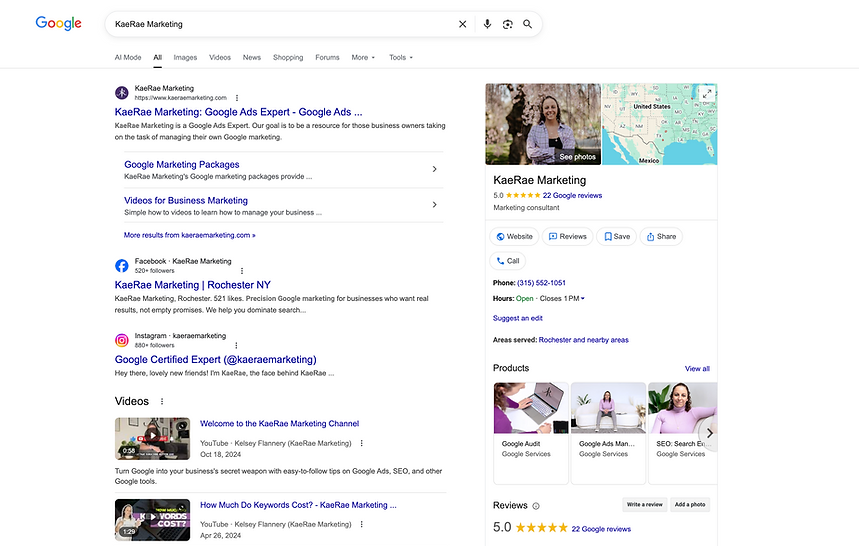Viewport: 859px width, 546px height.
Task: Switch to Videos tab
Action: tap(220, 58)
